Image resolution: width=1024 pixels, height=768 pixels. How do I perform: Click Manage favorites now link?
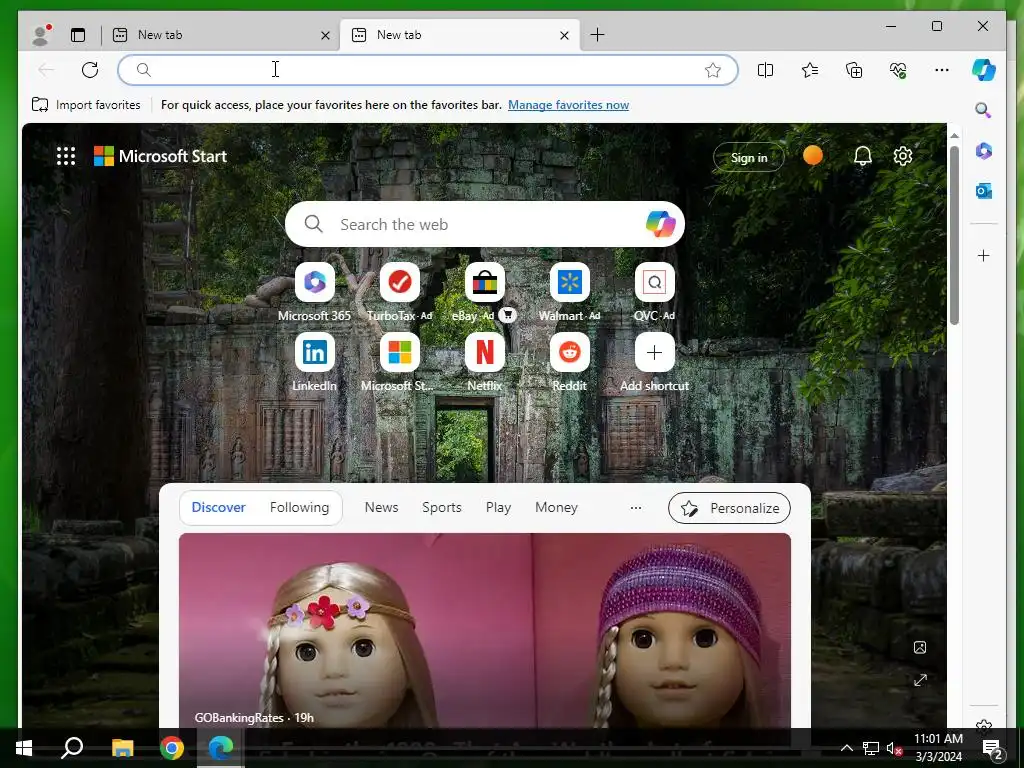tap(568, 105)
